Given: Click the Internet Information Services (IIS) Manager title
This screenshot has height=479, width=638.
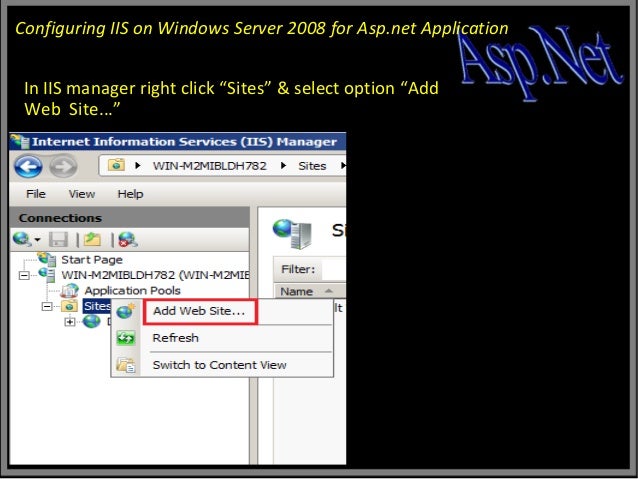Looking at the screenshot, I should [x=184, y=142].
